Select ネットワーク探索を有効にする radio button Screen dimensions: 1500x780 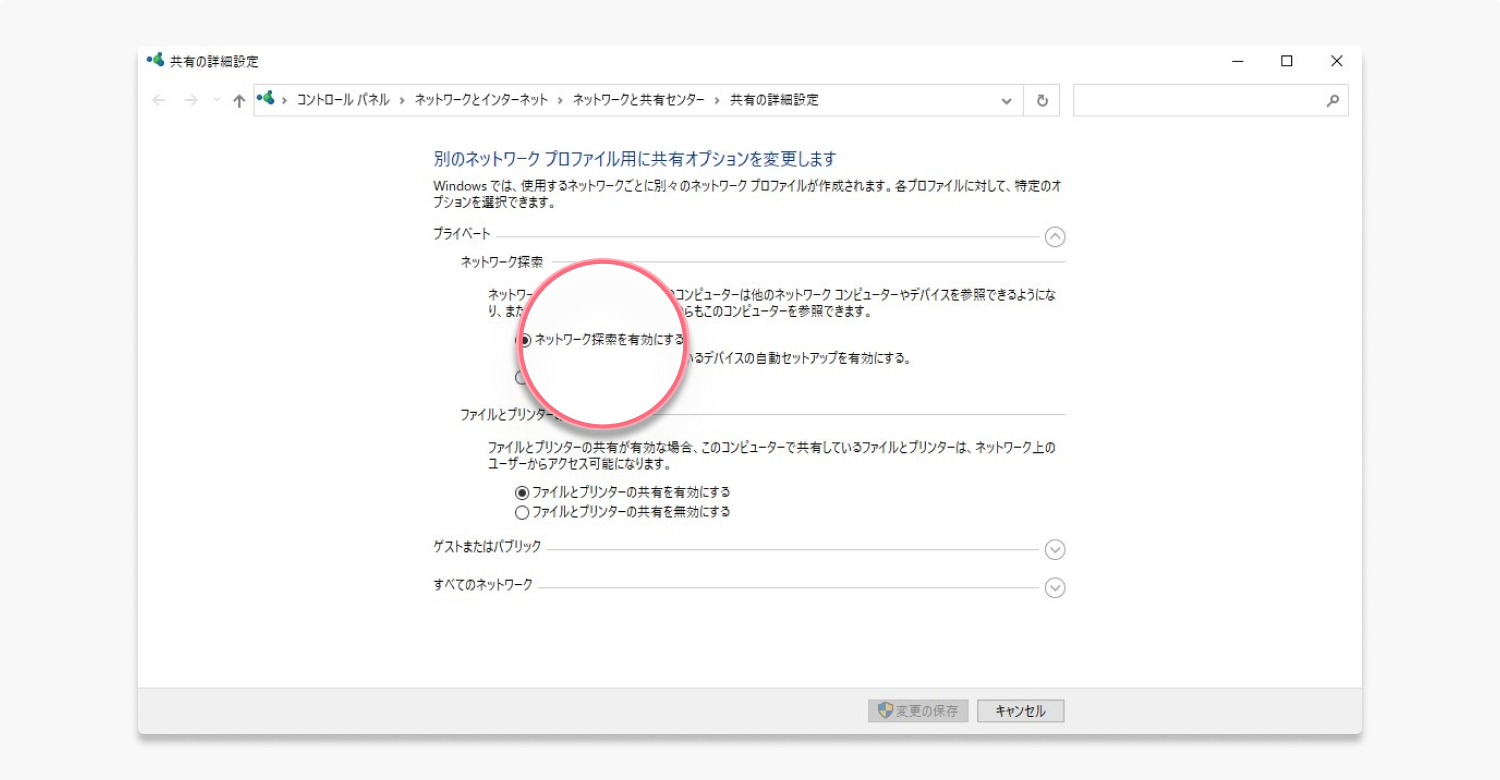pos(524,340)
